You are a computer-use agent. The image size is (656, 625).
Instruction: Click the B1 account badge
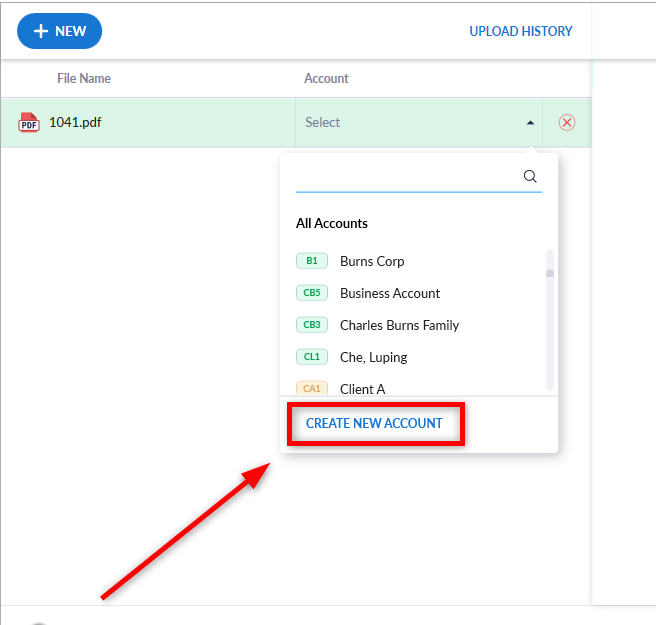tap(312, 261)
